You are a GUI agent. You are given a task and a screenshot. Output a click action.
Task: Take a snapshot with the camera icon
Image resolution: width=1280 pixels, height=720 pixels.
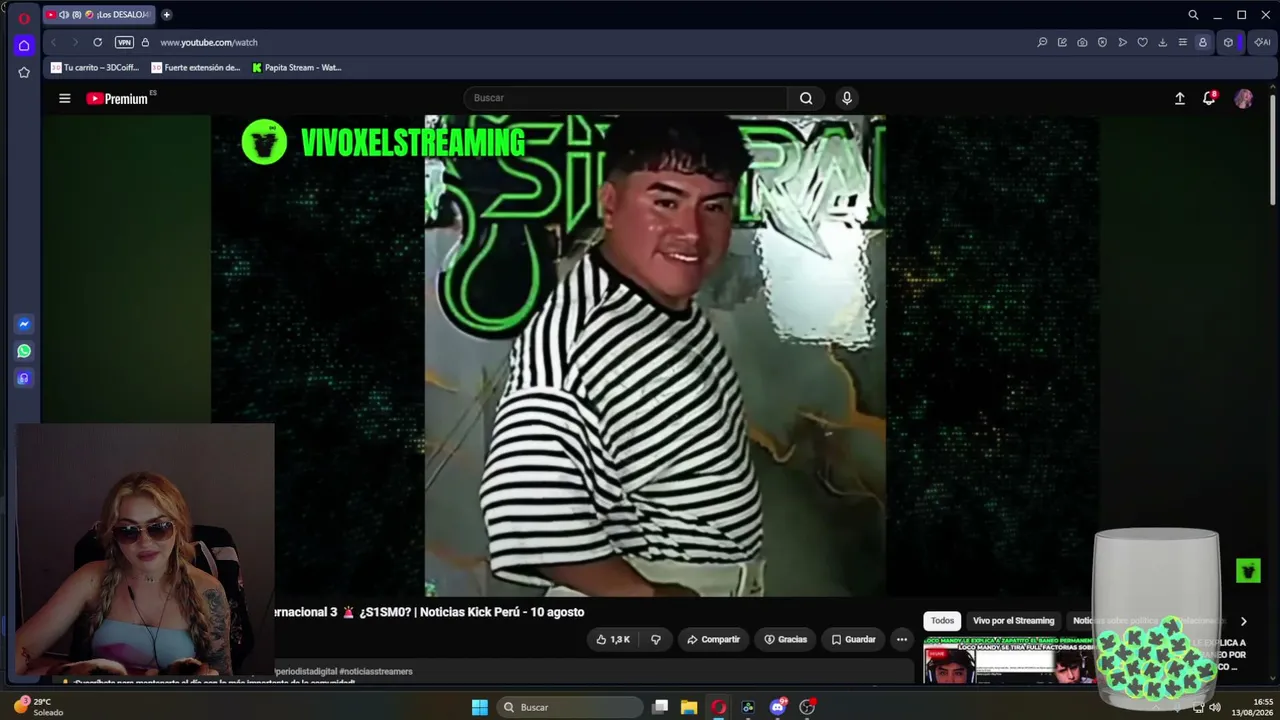coord(1082,42)
